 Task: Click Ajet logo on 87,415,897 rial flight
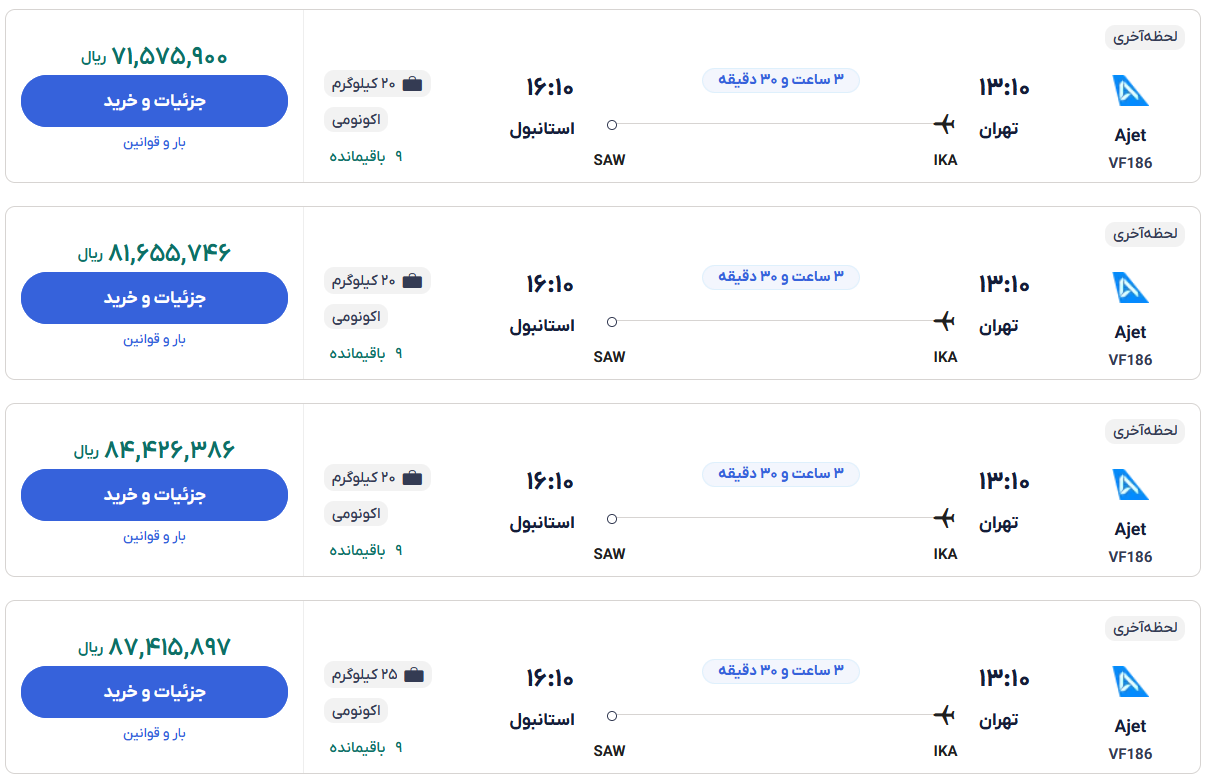(1130, 682)
